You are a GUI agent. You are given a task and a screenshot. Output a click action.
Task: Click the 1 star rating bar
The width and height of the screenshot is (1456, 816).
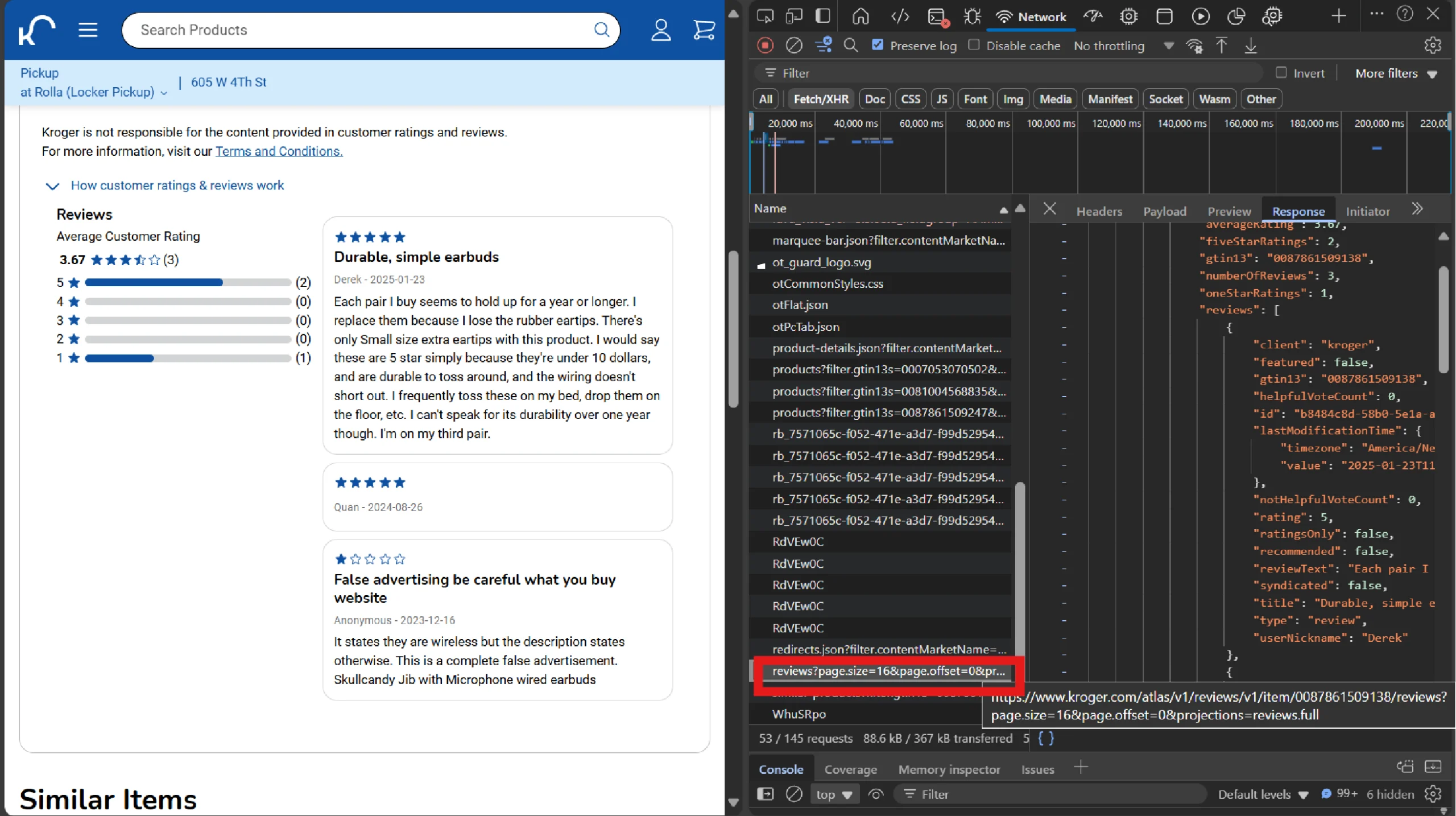click(188, 358)
